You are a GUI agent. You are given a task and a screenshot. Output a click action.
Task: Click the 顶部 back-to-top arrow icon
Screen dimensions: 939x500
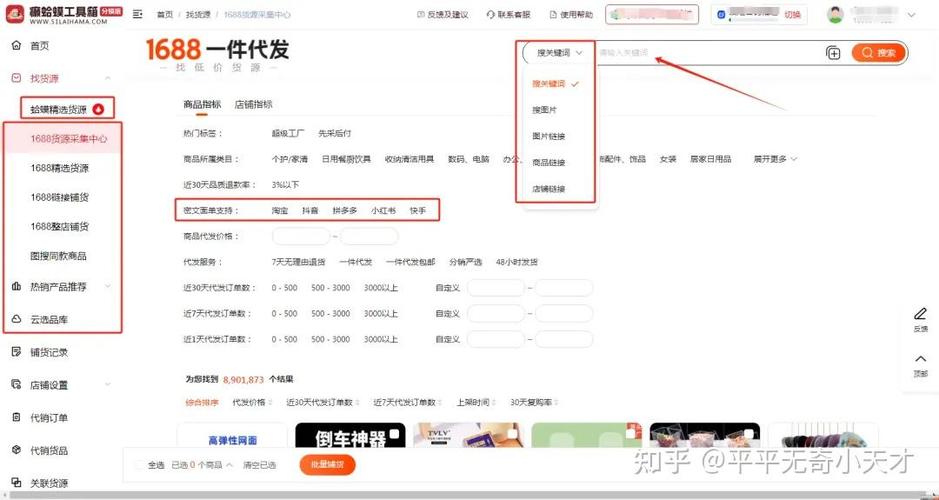pos(920,359)
